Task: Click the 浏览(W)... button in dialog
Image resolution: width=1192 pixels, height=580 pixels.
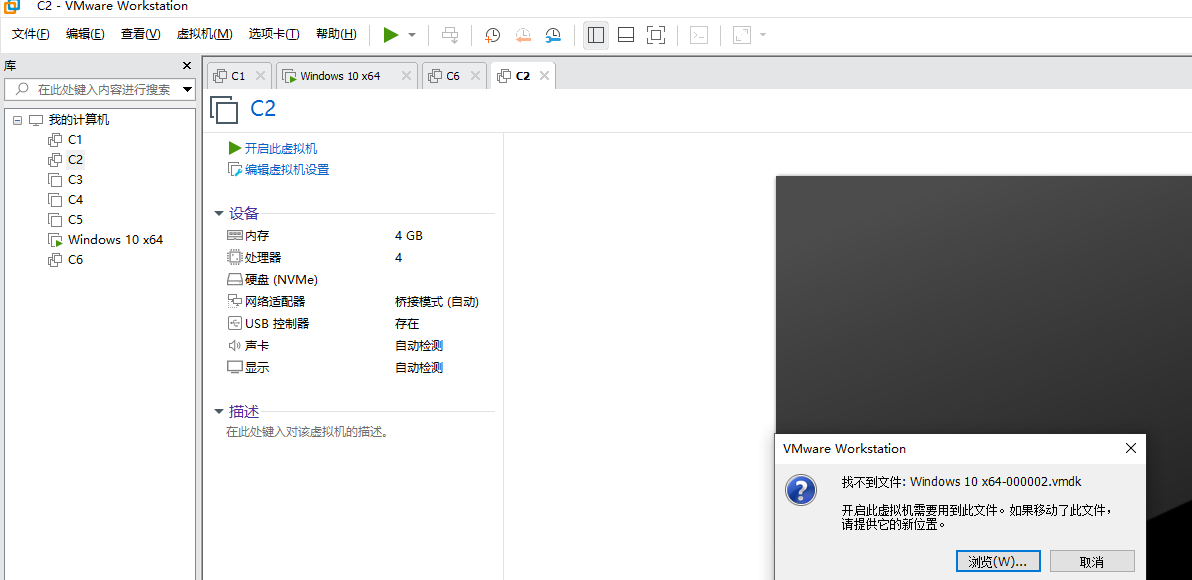Action: click(x=997, y=562)
